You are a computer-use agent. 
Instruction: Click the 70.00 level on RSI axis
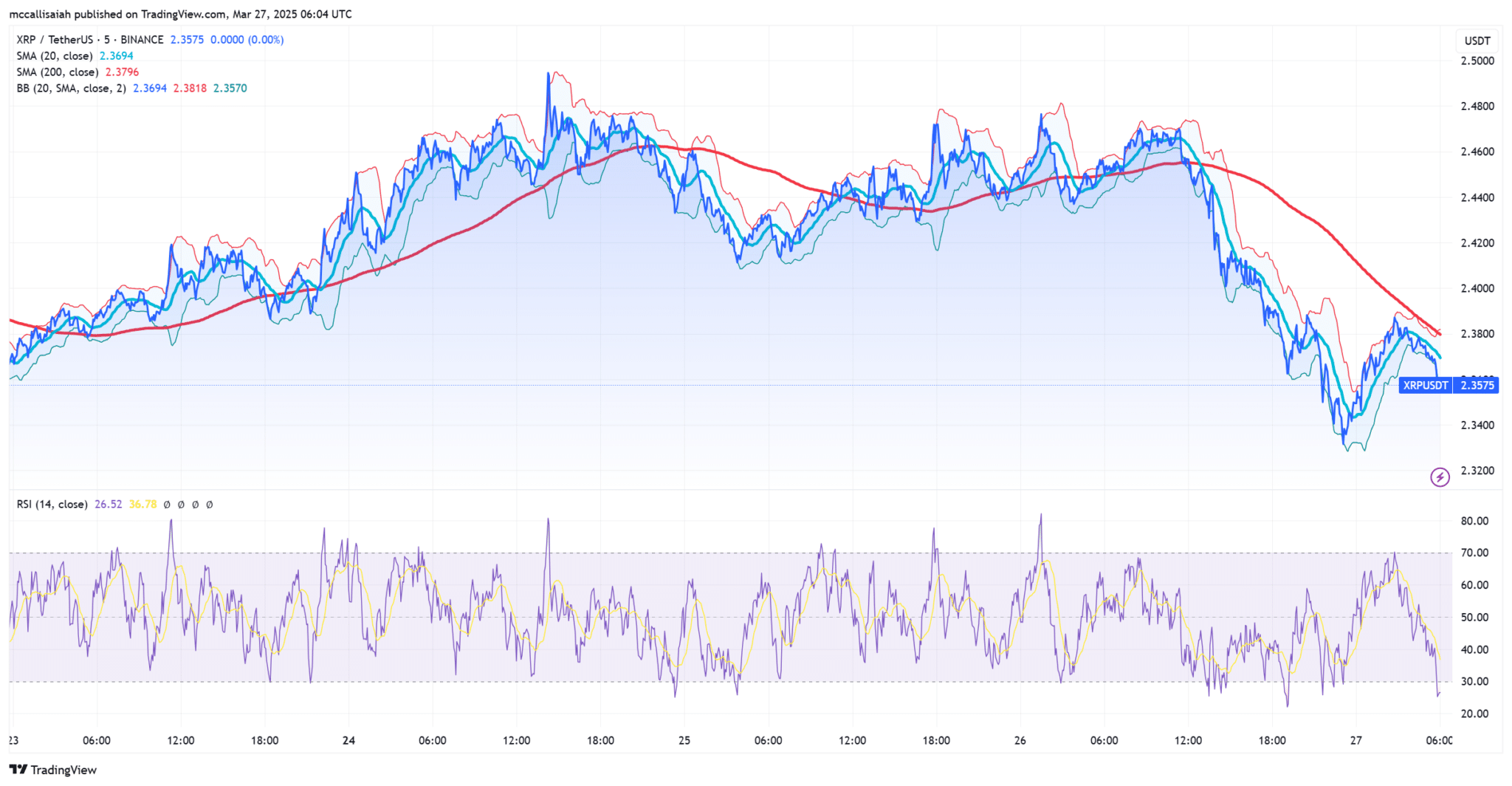(x=1474, y=553)
